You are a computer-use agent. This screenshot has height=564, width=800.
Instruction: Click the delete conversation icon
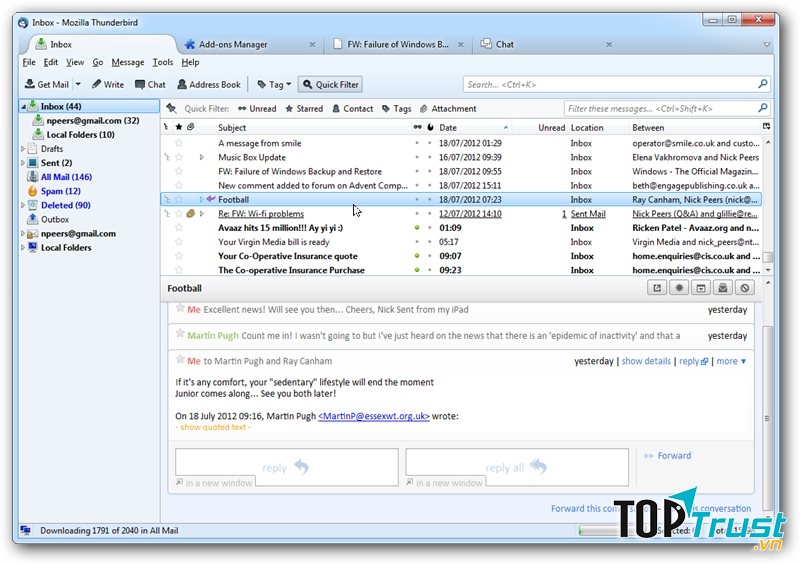click(x=745, y=288)
